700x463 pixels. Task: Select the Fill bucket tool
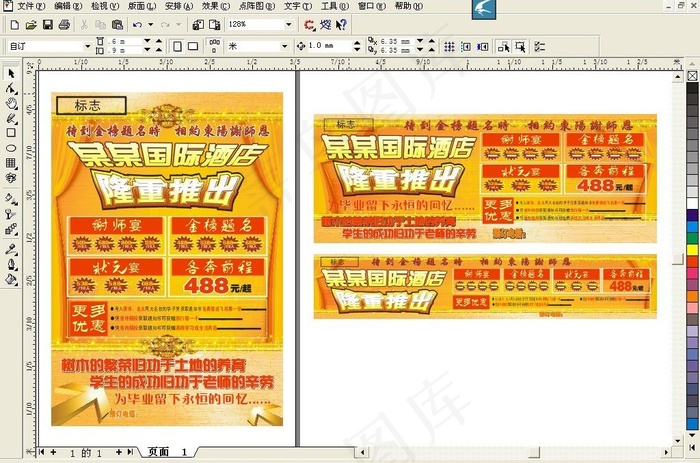point(11,280)
